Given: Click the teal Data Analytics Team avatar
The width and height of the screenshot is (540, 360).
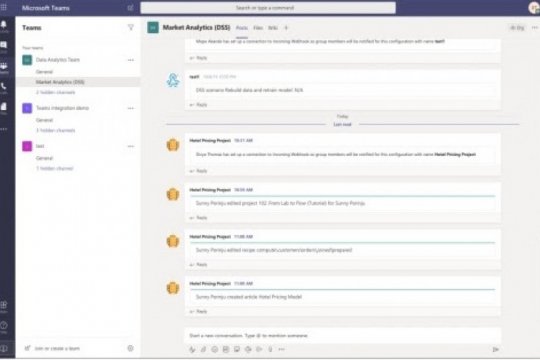Looking at the screenshot, I should point(27,60).
